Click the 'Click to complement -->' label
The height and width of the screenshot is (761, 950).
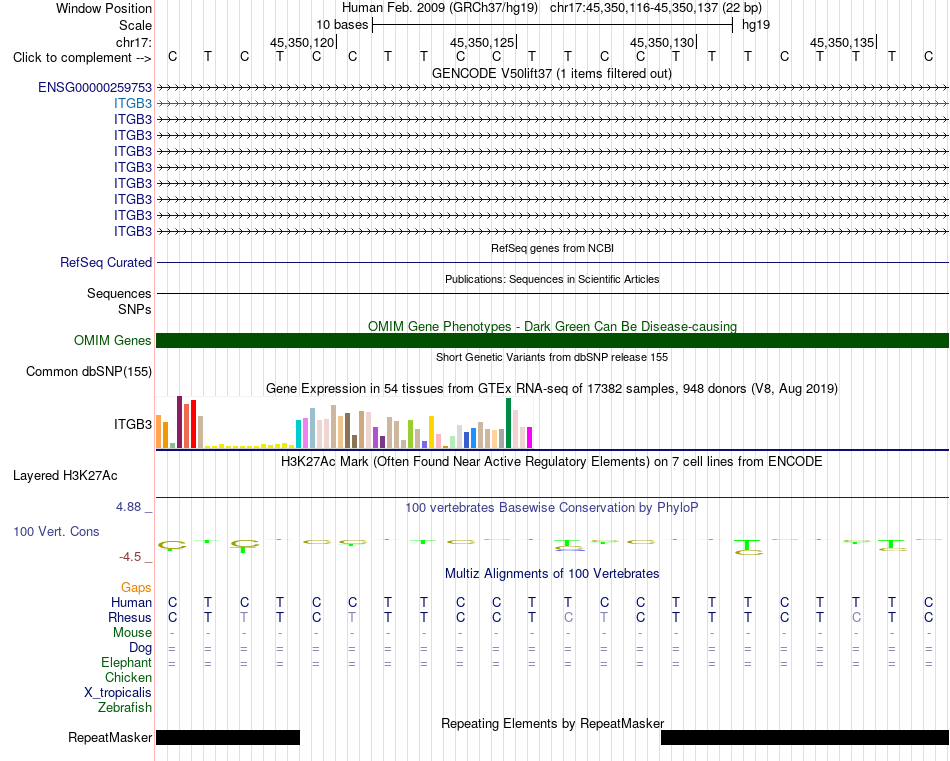pyautogui.click(x=82, y=58)
